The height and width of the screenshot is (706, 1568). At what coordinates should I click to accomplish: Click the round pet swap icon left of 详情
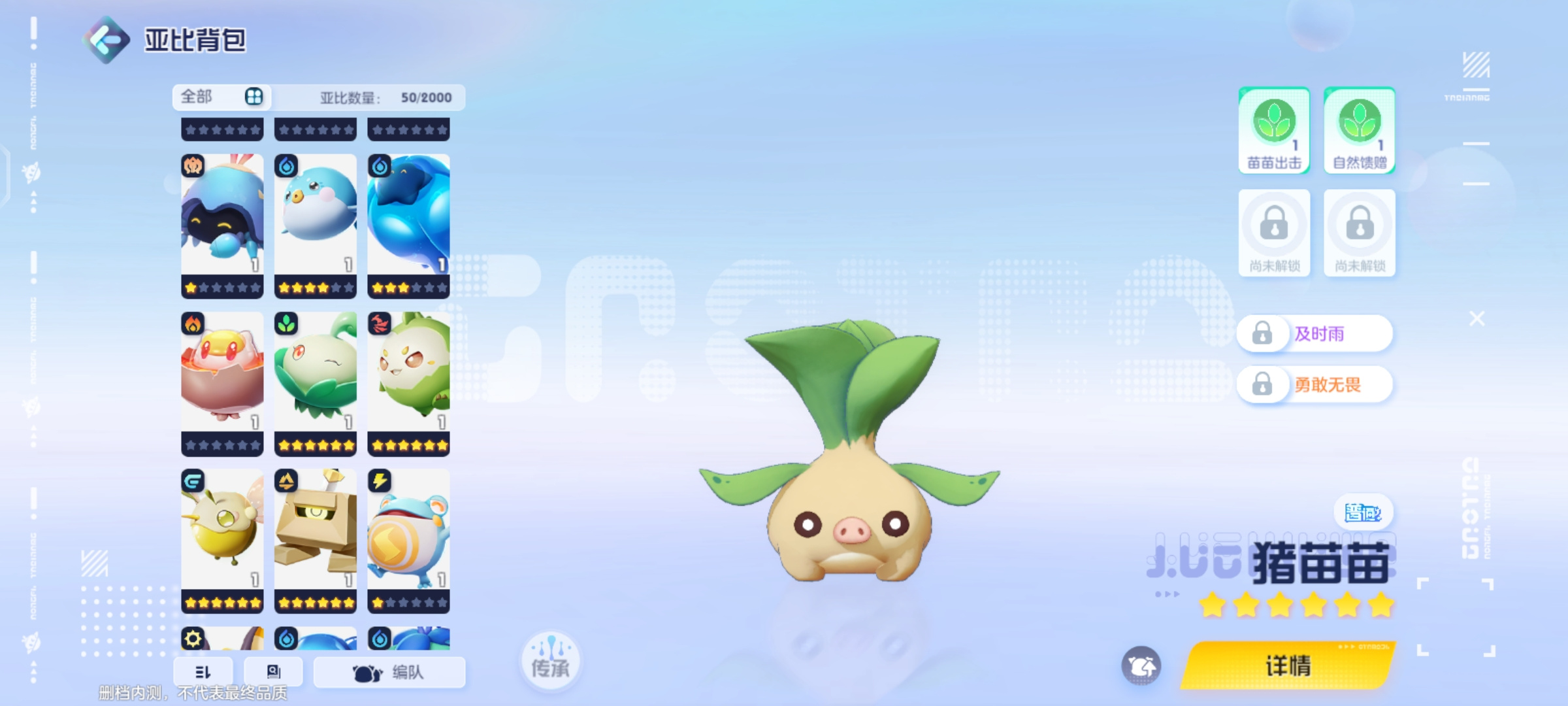coord(1141,666)
